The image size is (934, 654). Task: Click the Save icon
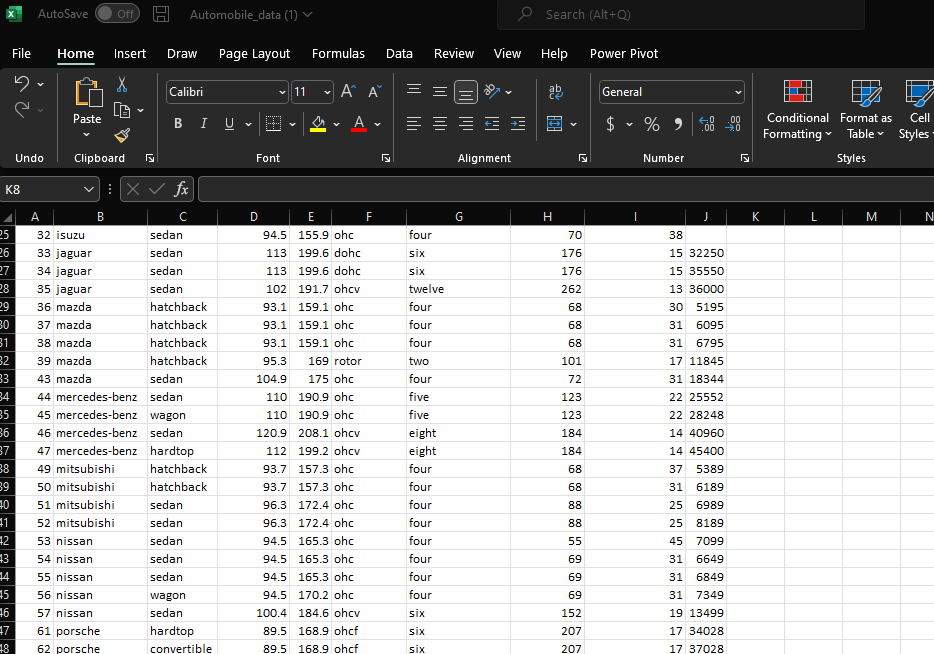[160, 14]
